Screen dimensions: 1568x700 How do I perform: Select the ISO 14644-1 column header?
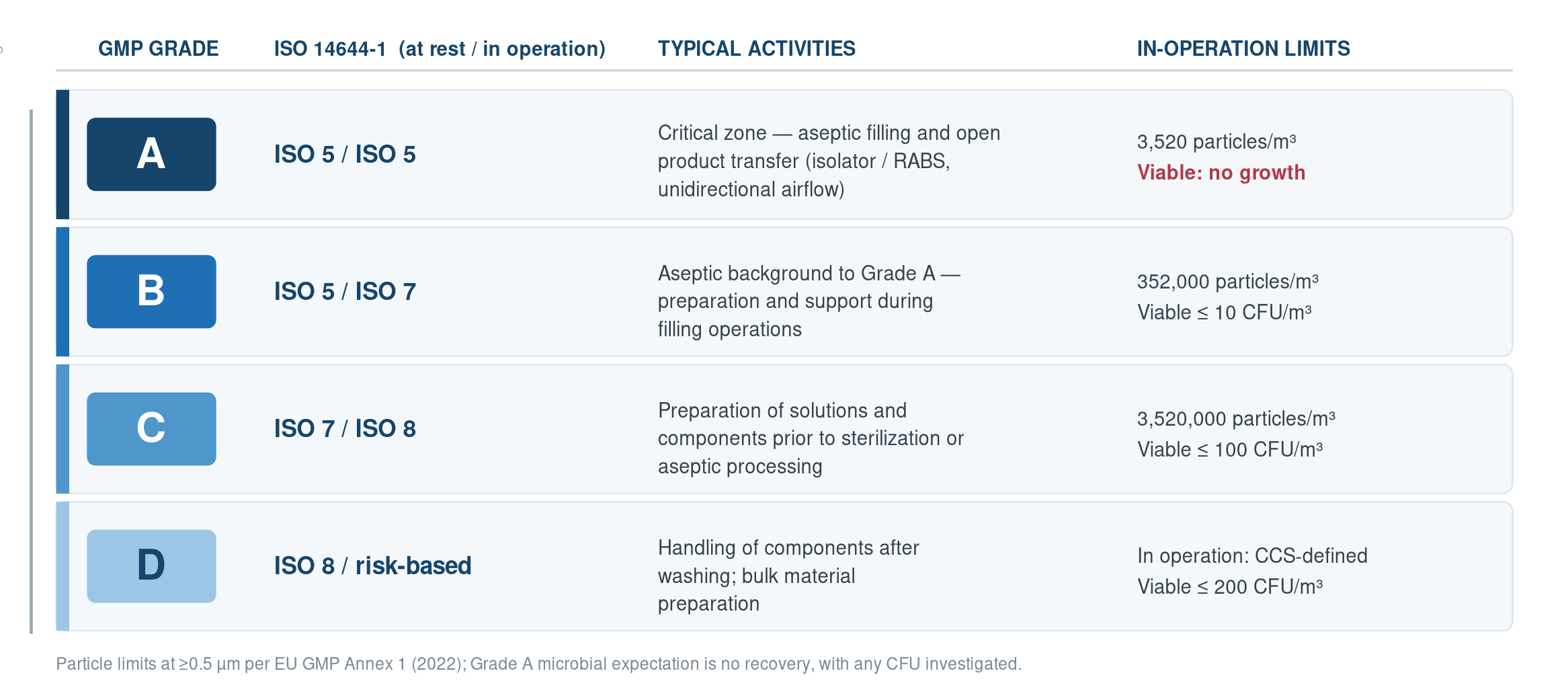click(x=440, y=48)
